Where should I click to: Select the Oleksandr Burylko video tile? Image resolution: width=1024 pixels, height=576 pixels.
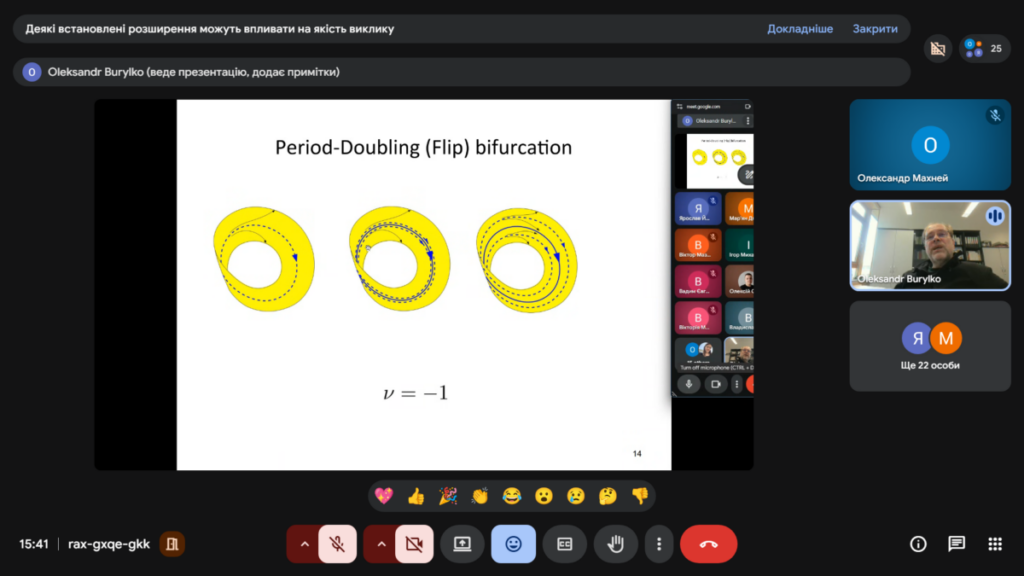click(930, 246)
